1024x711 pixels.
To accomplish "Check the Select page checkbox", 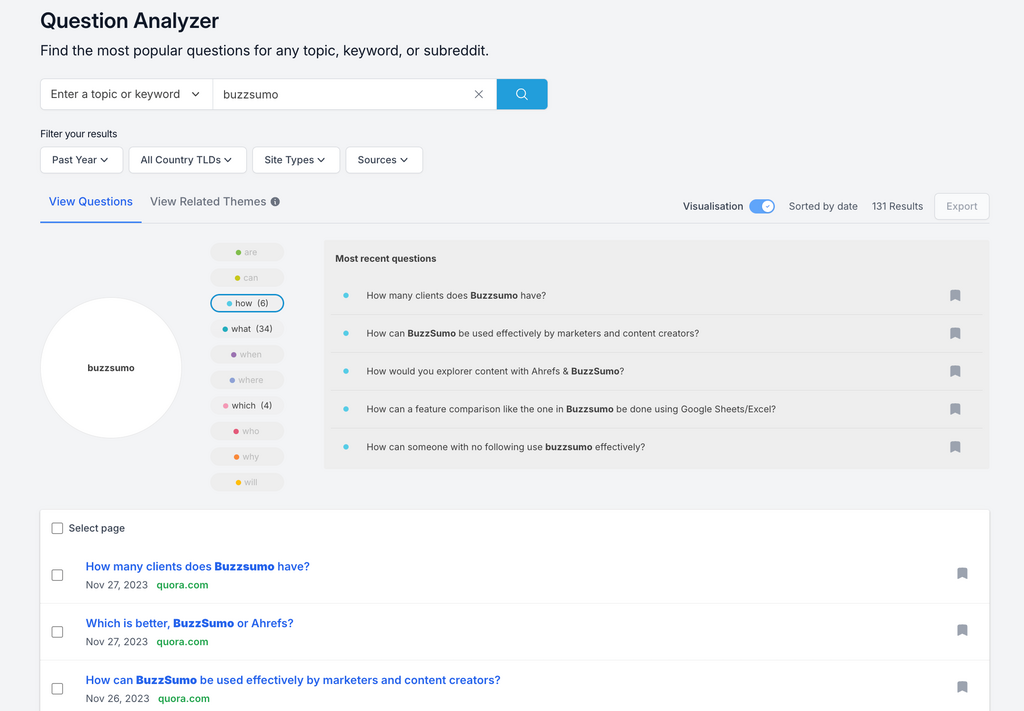I will coord(57,528).
